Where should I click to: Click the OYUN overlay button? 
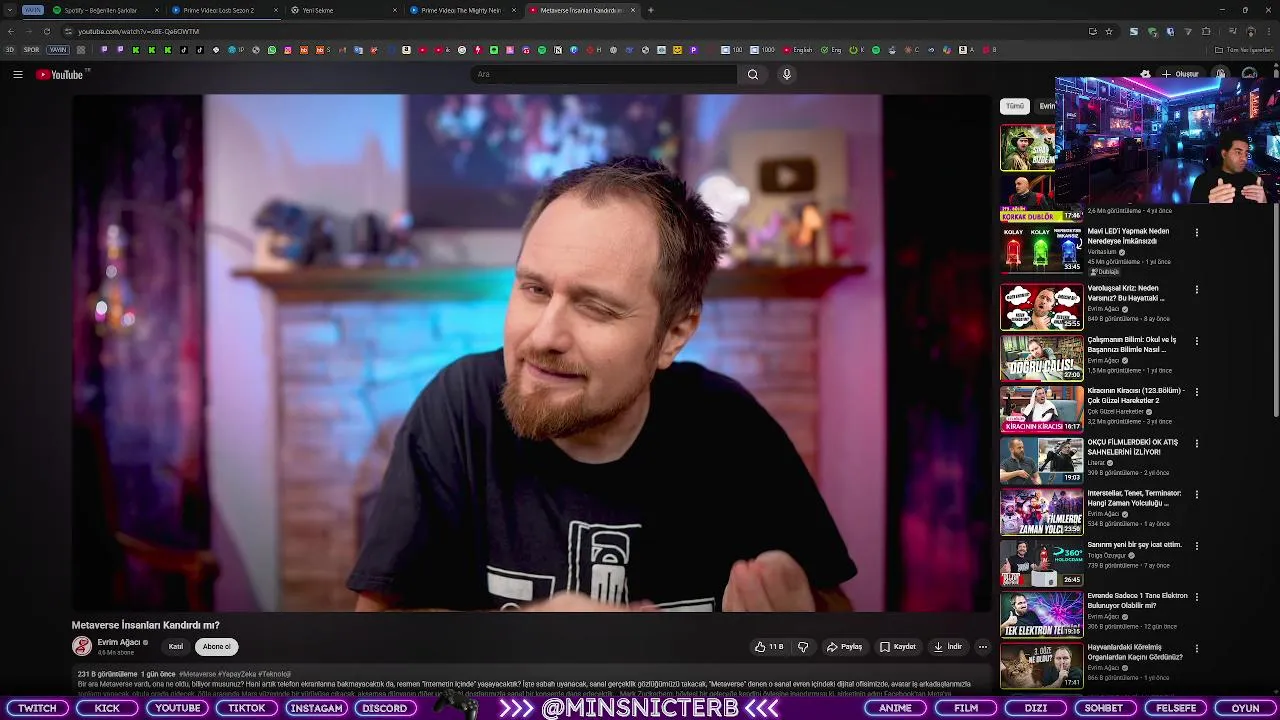[x=1245, y=708]
